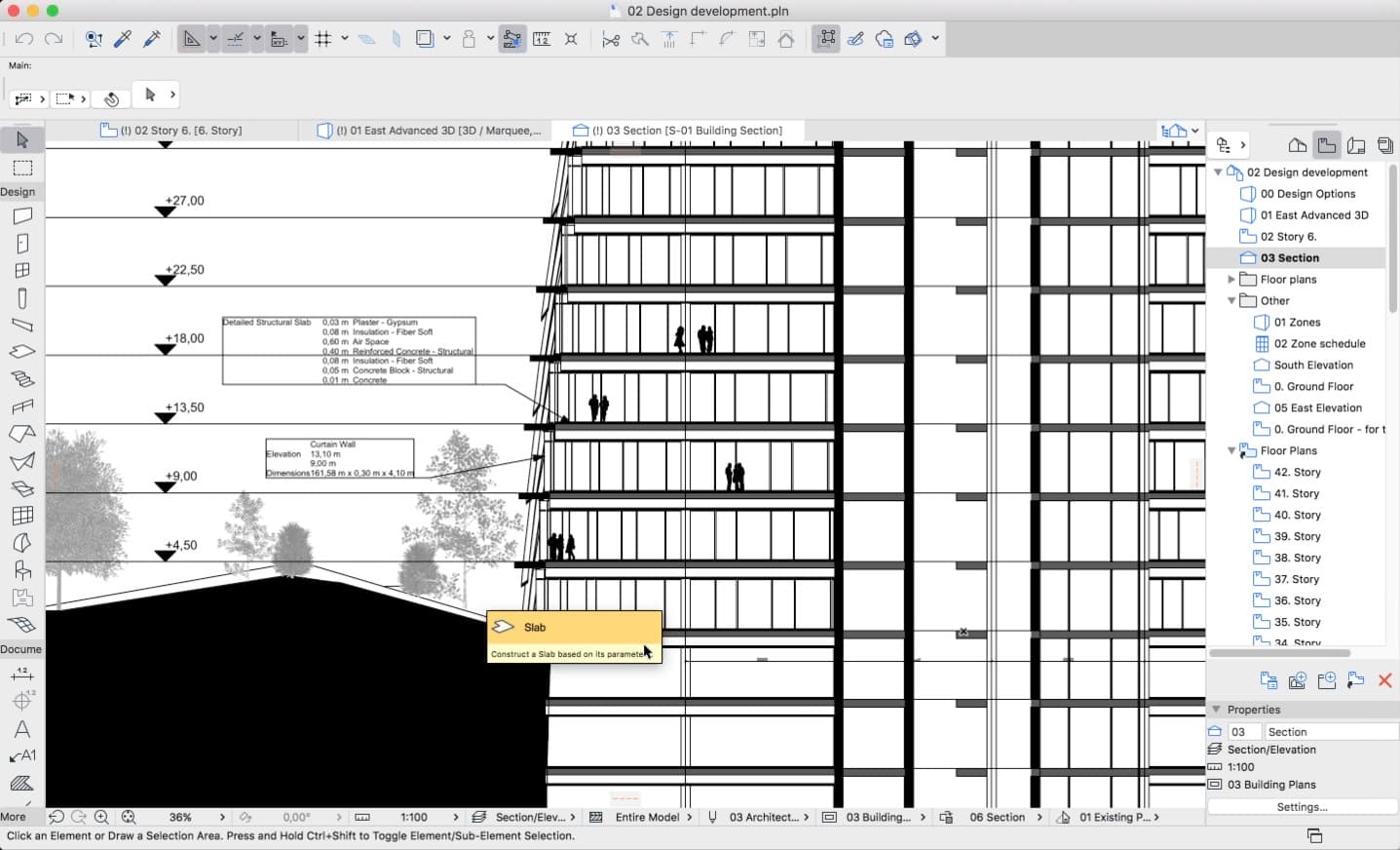
Task: Toggle the View Map button in Navigator
Action: coord(1327,145)
